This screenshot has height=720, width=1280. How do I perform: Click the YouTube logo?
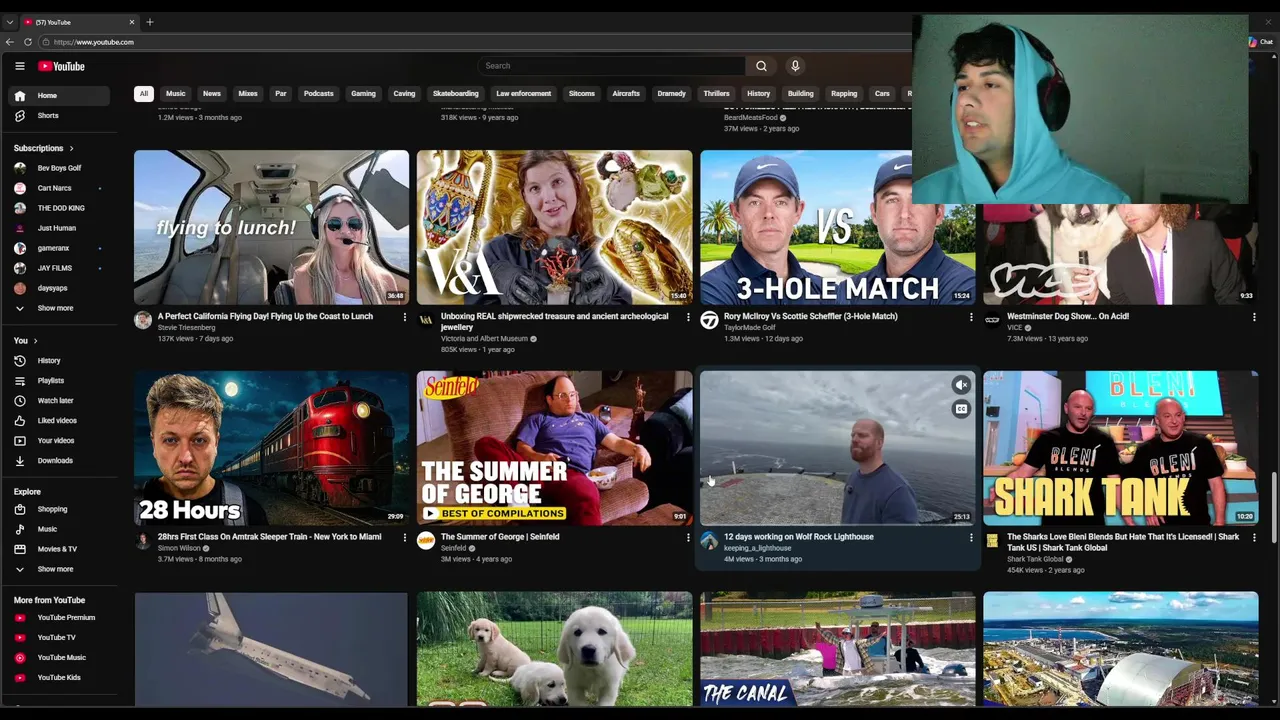61,66
